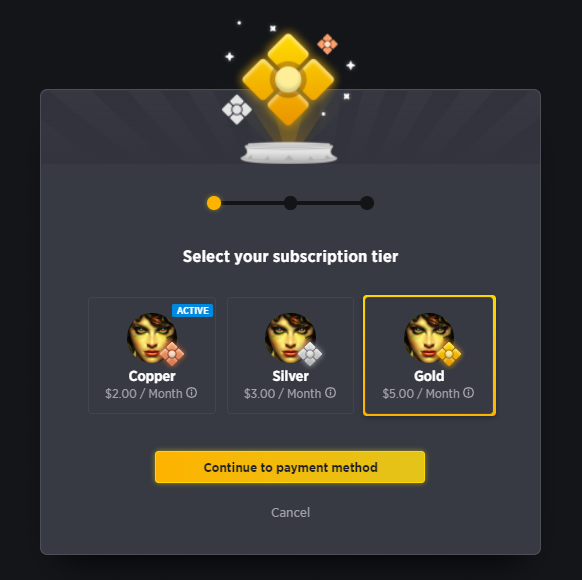This screenshot has height=580, width=582.
Task: Select the Copper subscription tier card
Action: click(152, 355)
